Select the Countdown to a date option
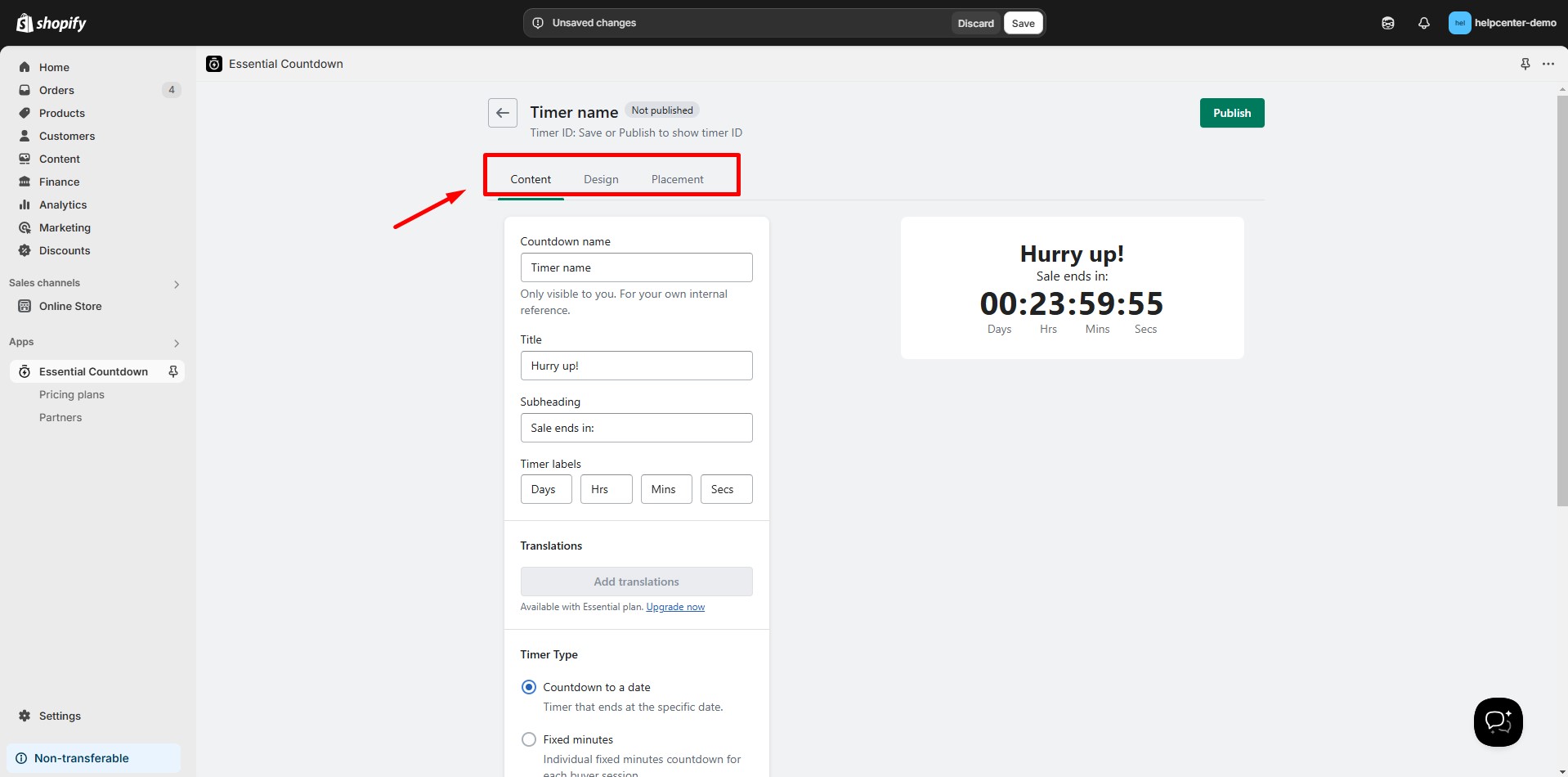Screen dimensions: 1568x777 coord(529,687)
